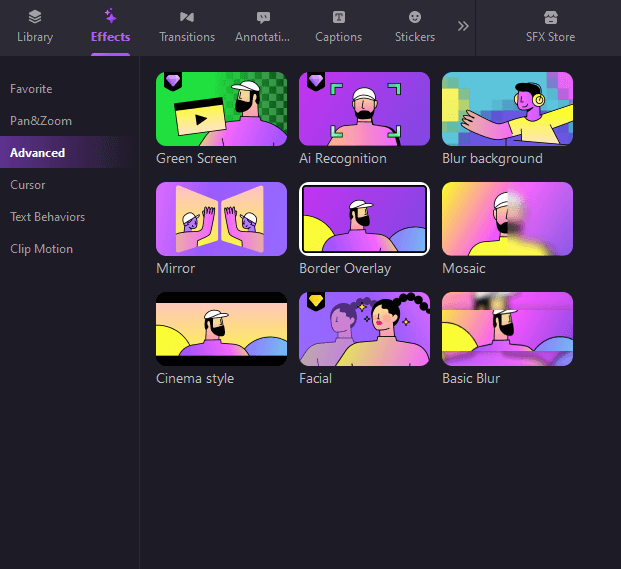Click the Cinema style label text

coord(195,379)
